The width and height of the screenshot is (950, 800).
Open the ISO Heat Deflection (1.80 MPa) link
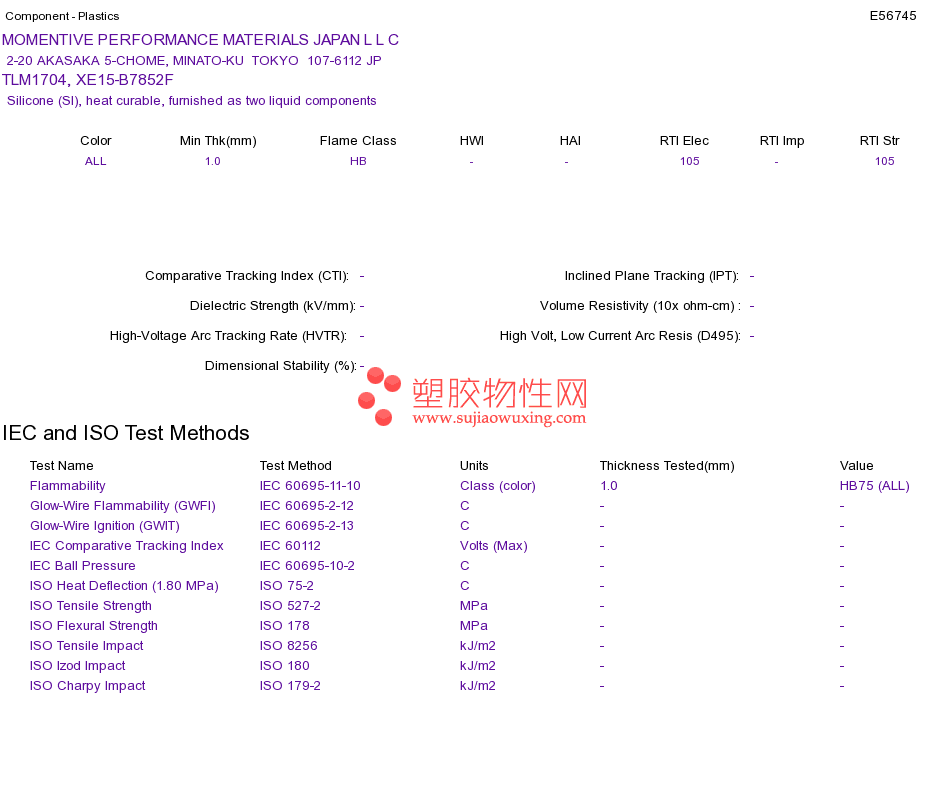pos(124,585)
